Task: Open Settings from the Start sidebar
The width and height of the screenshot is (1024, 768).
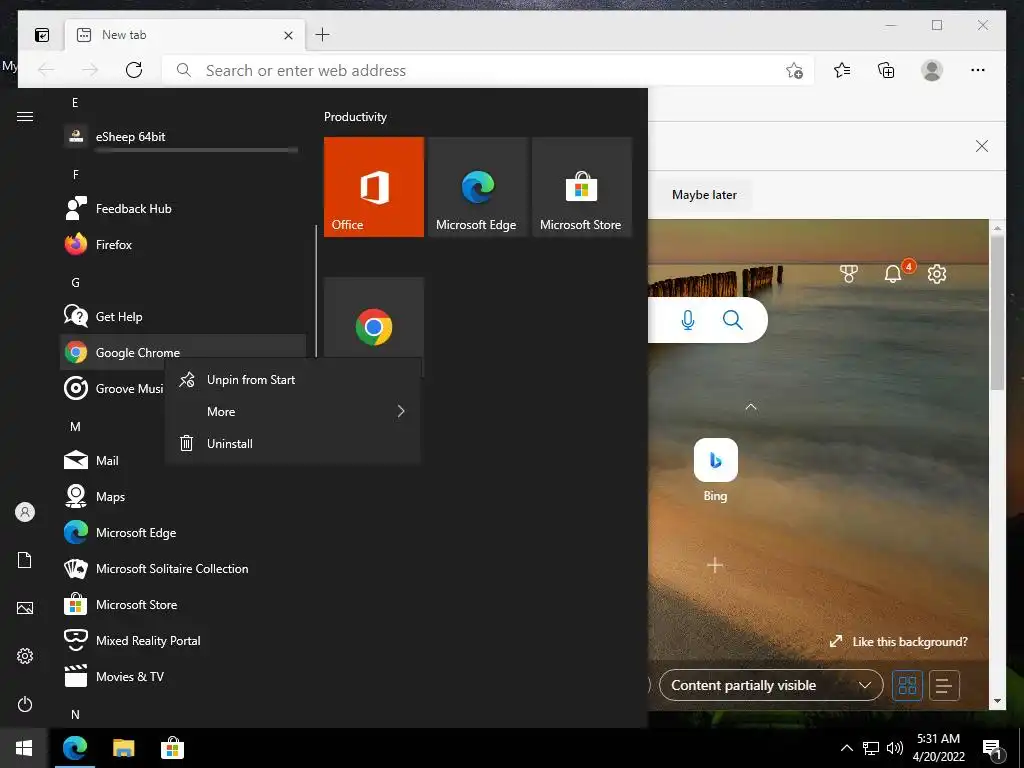Action: (x=25, y=656)
